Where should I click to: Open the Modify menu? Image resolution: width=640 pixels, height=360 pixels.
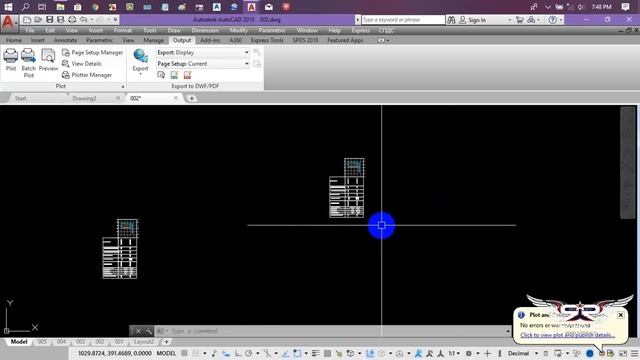point(238,31)
